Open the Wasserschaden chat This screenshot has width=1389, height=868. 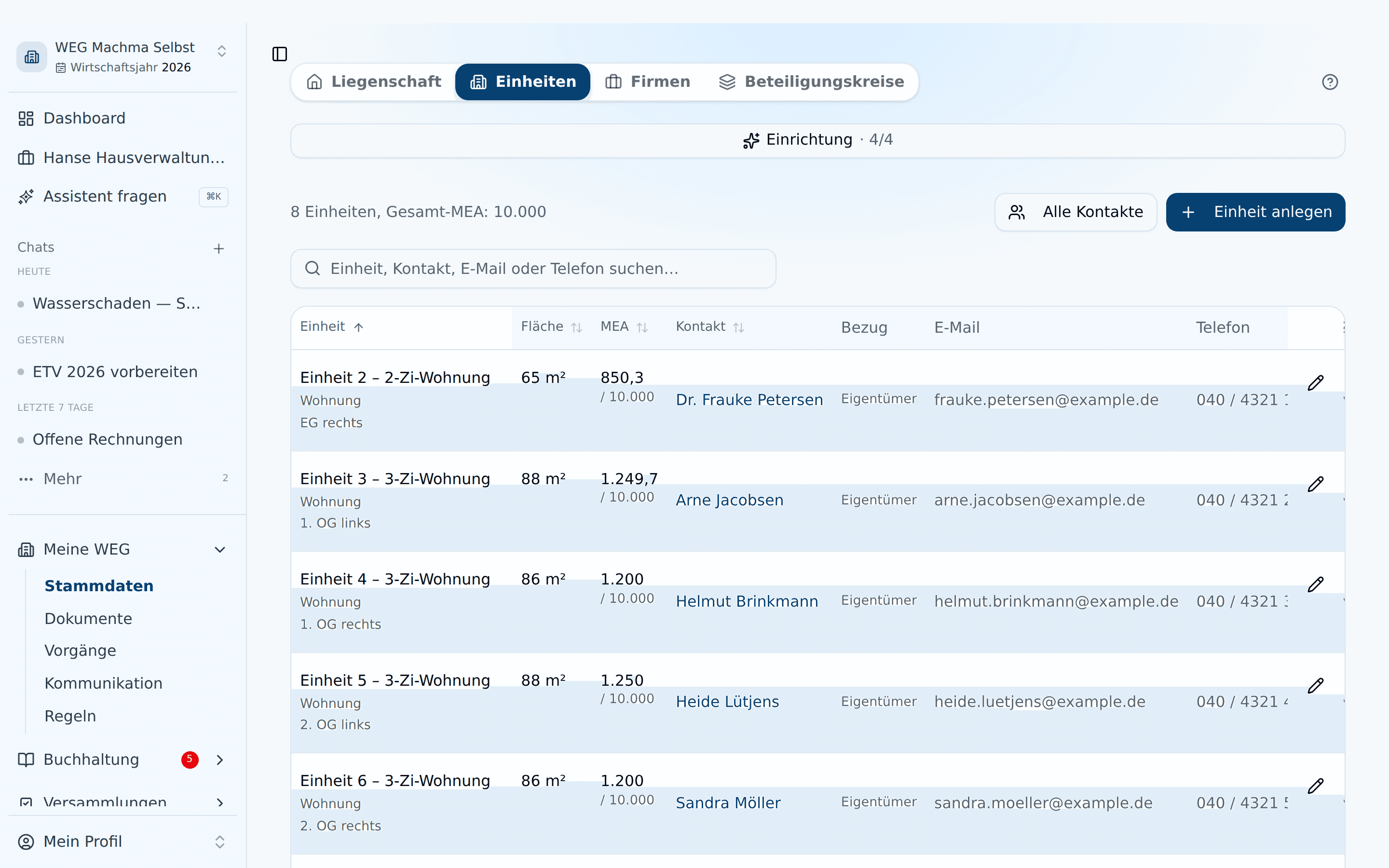(116, 304)
